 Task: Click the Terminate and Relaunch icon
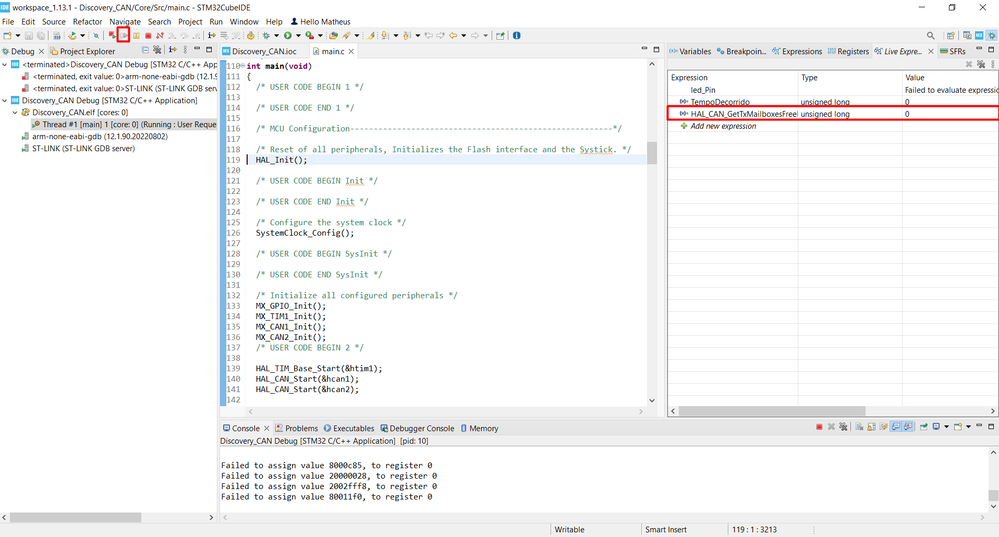[x=112, y=36]
